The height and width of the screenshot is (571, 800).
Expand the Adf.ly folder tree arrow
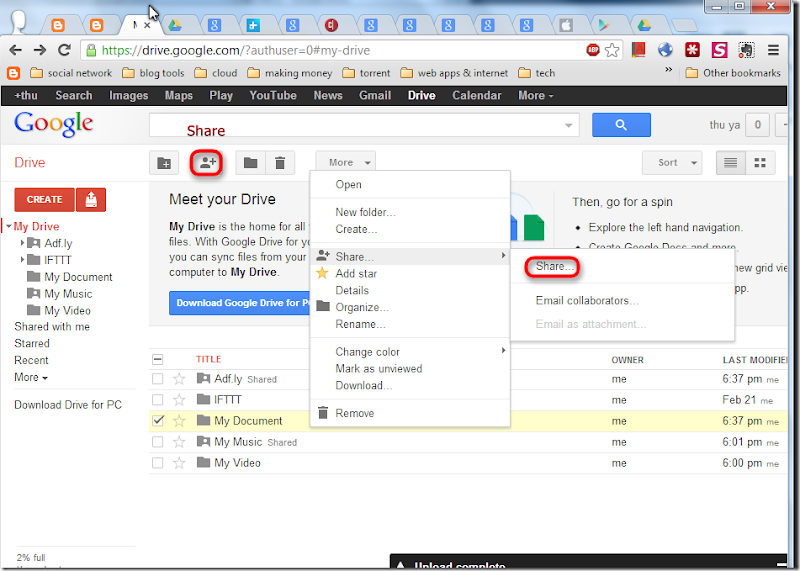coord(22,243)
